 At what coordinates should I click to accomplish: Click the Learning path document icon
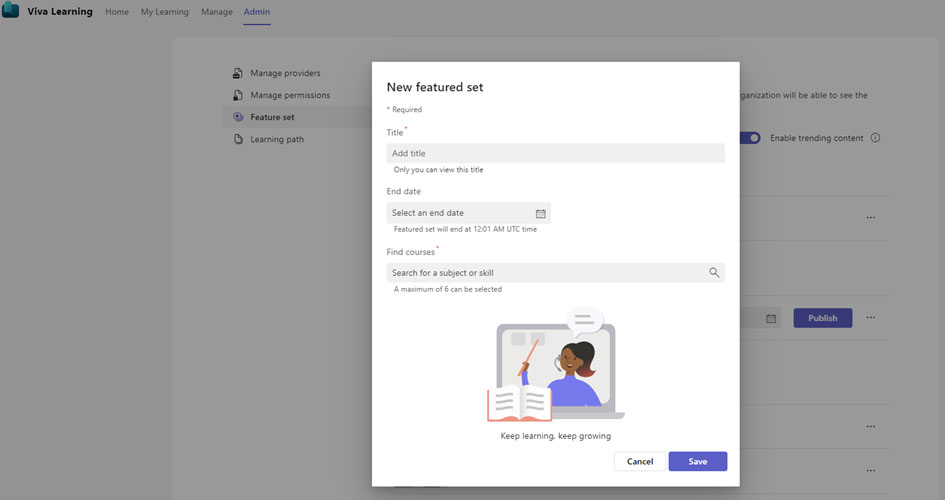[x=238, y=139]
